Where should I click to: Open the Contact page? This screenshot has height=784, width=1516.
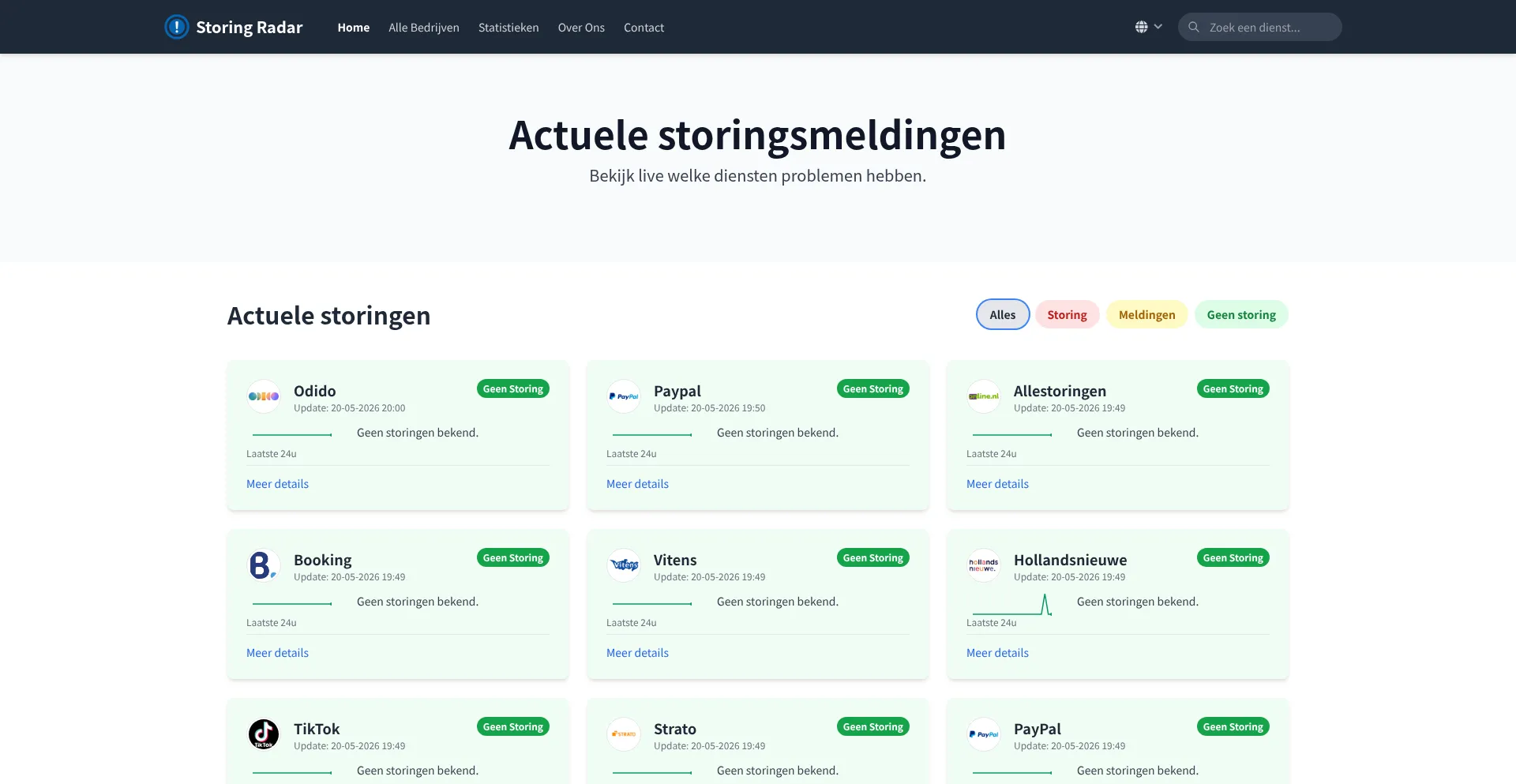pos(644,28)
